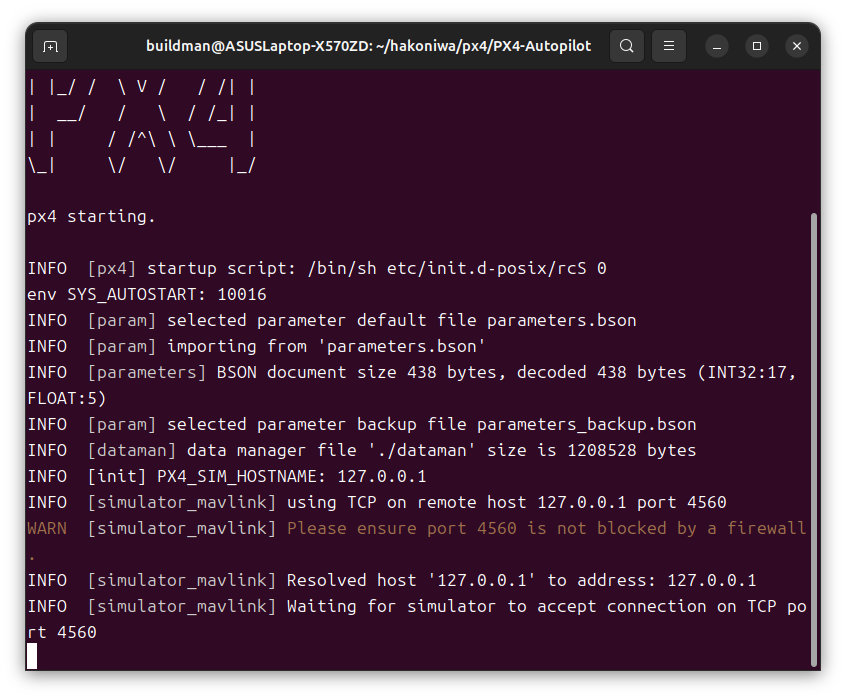Click the startup script rcS line
The width and height of the screenshot is (846, 699).
317,268
